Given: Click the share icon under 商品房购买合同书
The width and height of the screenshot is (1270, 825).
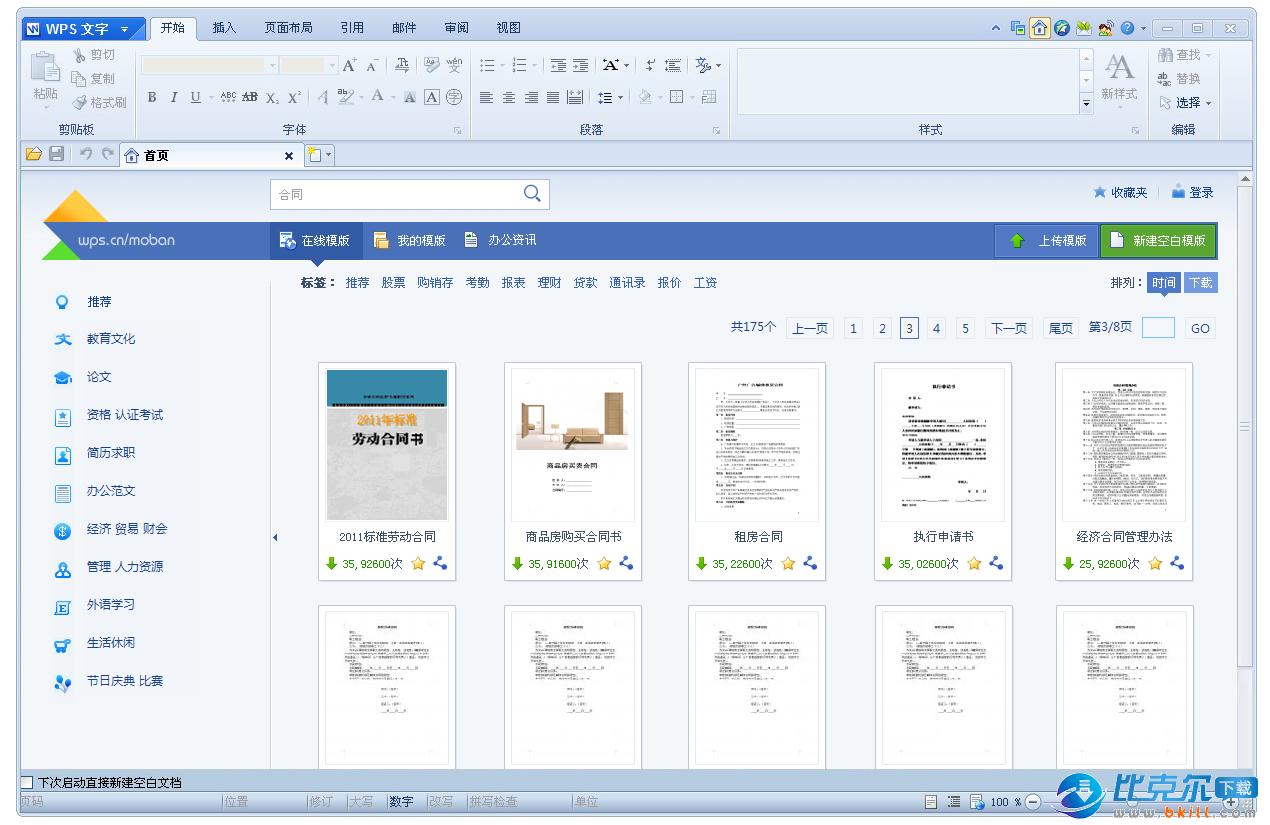Looking at the screenshot, I should pos(626,564).
